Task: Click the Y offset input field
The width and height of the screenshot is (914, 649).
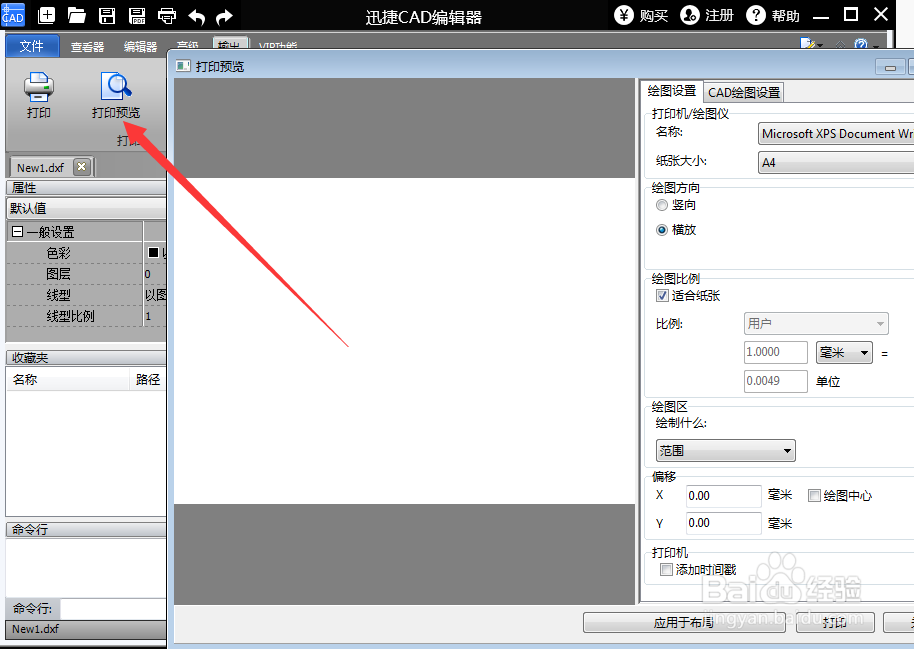Action: point(723,523)
